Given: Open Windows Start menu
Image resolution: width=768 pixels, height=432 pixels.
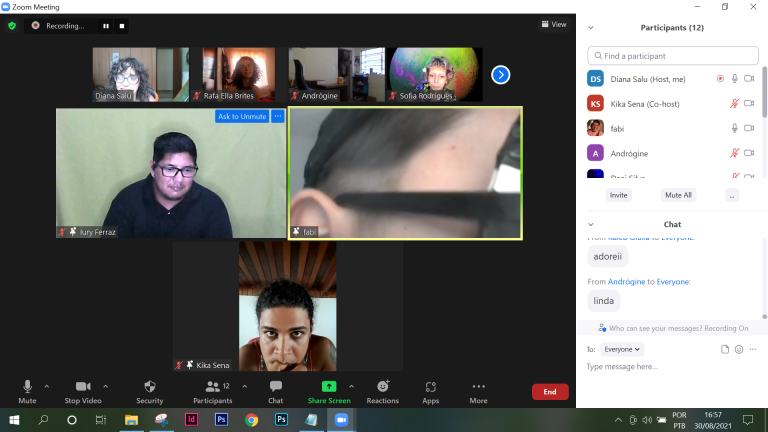Looking at the screenshot, I should (14, 420).
